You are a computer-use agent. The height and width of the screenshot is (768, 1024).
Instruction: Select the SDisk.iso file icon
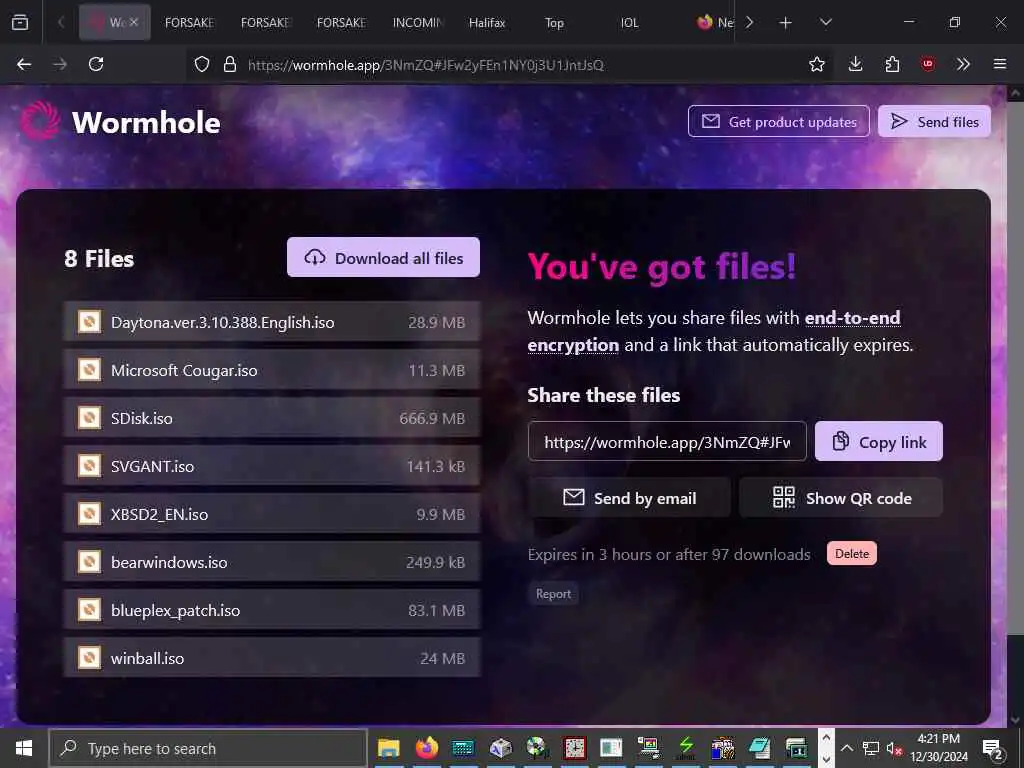[x=89, y=418]
